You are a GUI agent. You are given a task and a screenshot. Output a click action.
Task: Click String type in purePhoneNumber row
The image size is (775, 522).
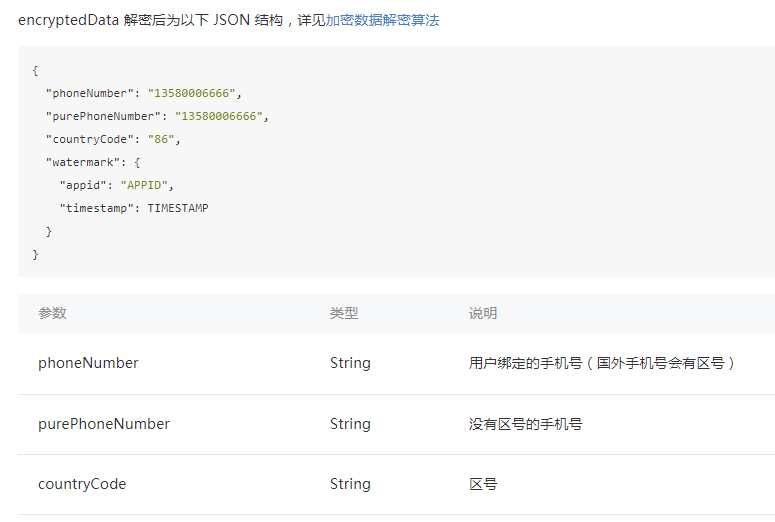point(350,424)
